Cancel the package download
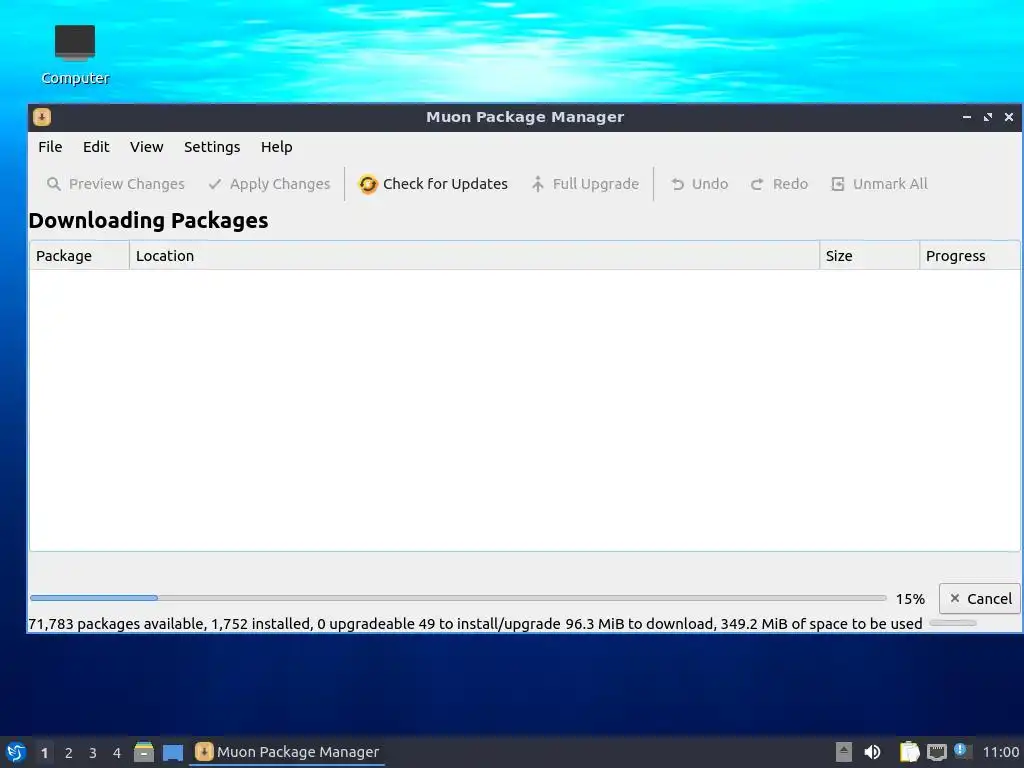 tap(980, 598)
